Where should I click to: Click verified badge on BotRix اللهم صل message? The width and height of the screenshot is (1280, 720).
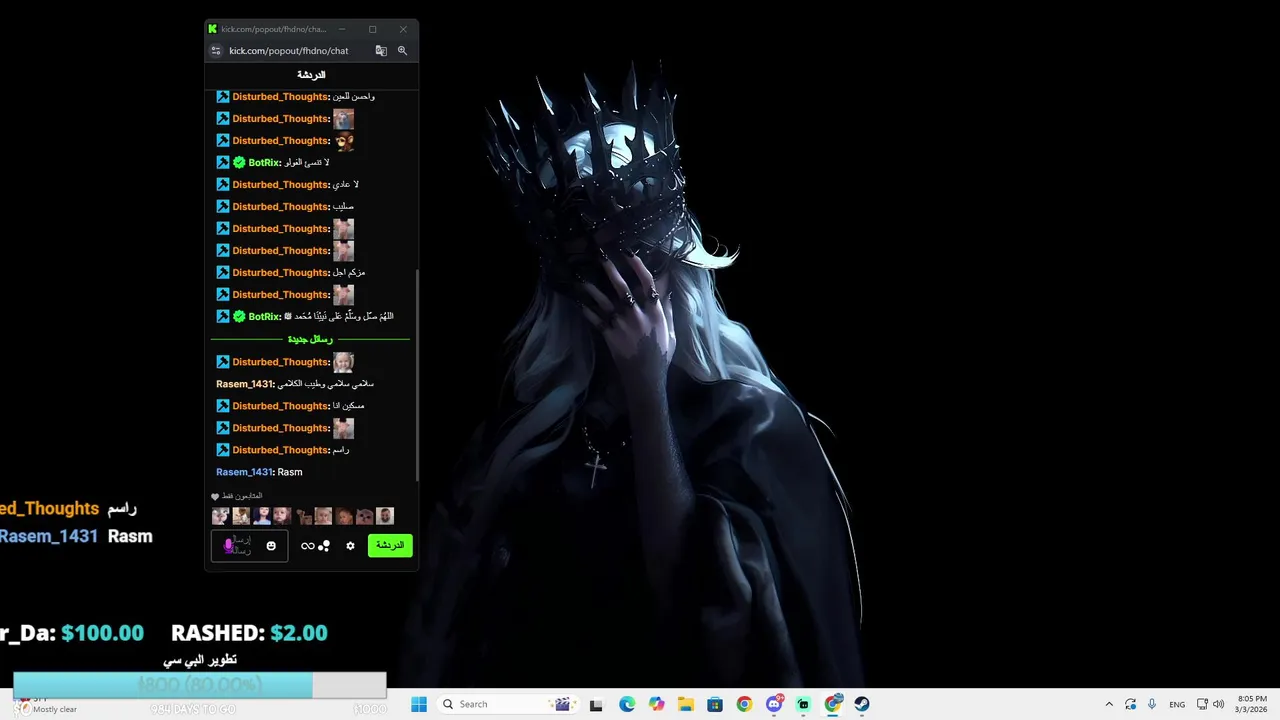coord(239,317)
